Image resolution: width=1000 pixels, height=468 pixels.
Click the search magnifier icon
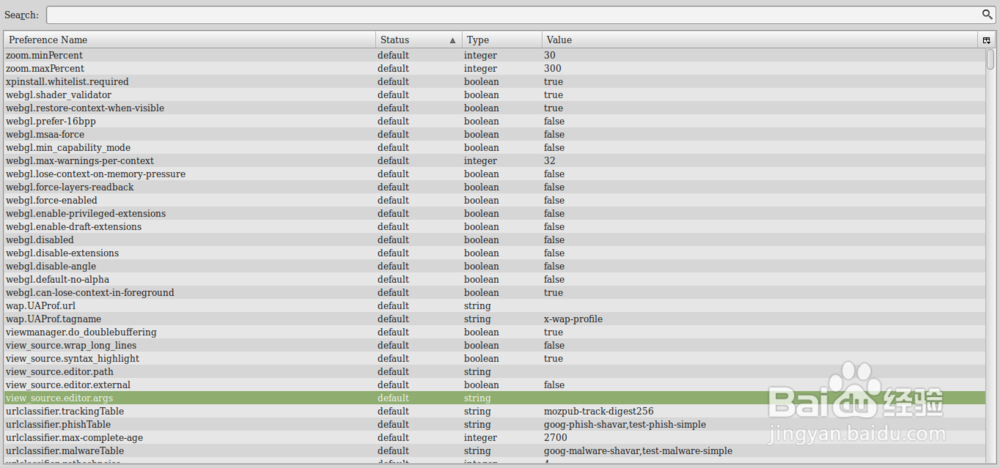click(x=986, y=14)
